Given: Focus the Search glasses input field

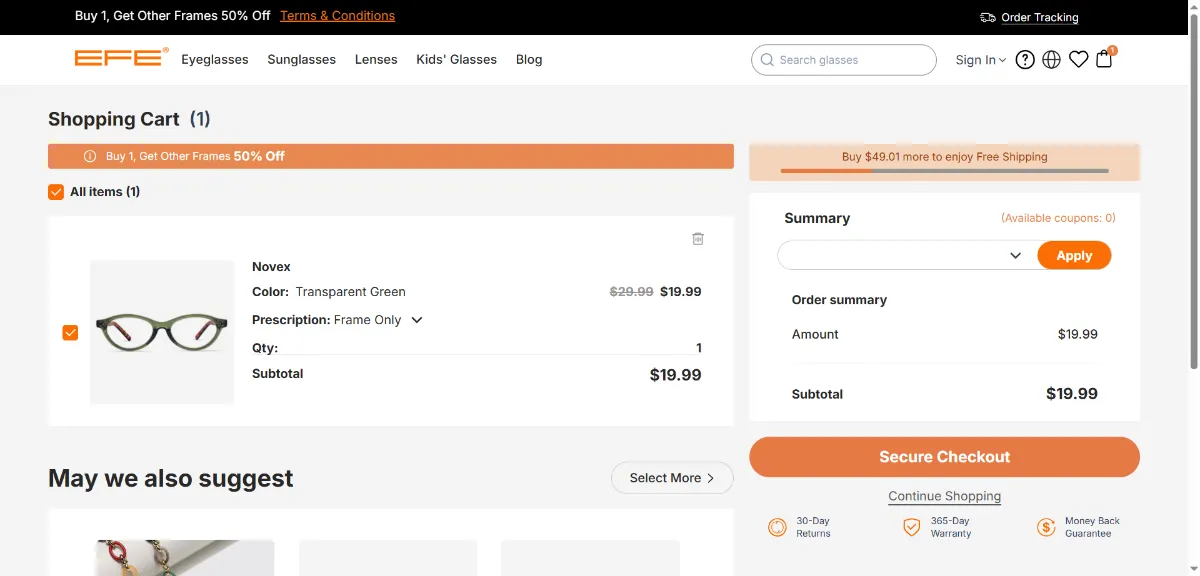Looking at the screenshot, I should point(844,60).
